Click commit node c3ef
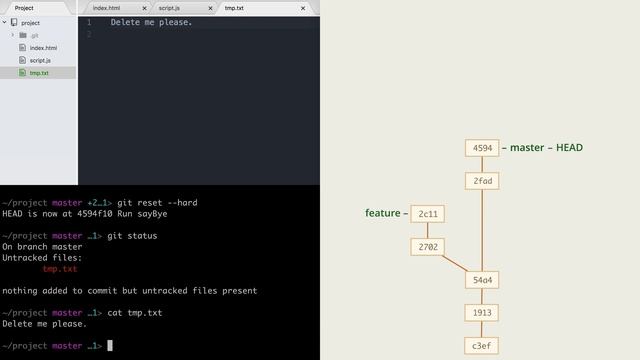 (x=482, y=346)
